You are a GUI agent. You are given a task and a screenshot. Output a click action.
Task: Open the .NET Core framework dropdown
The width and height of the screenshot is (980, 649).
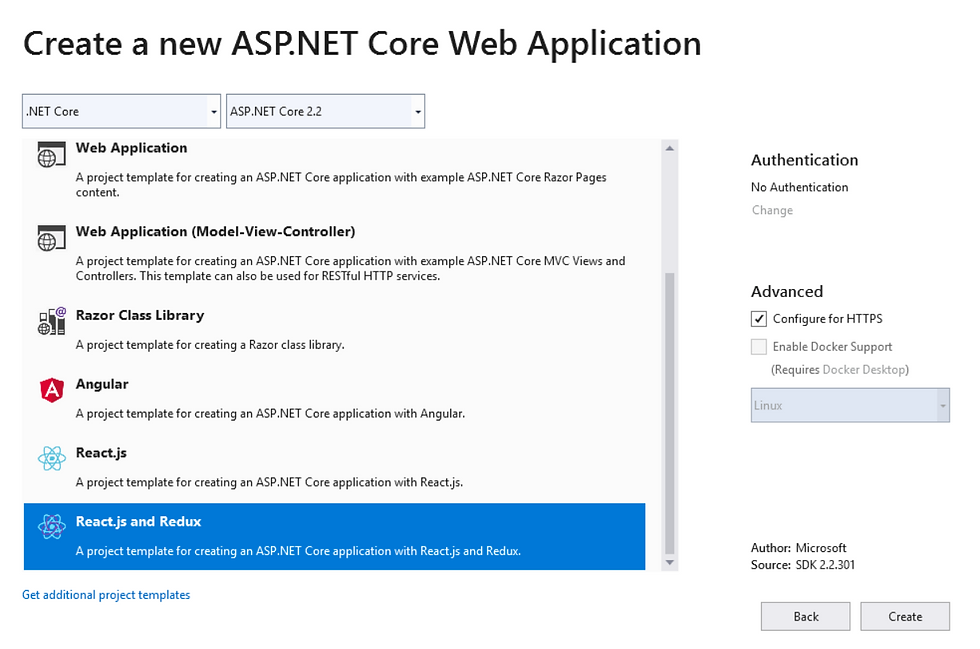(x=121, y=111)
